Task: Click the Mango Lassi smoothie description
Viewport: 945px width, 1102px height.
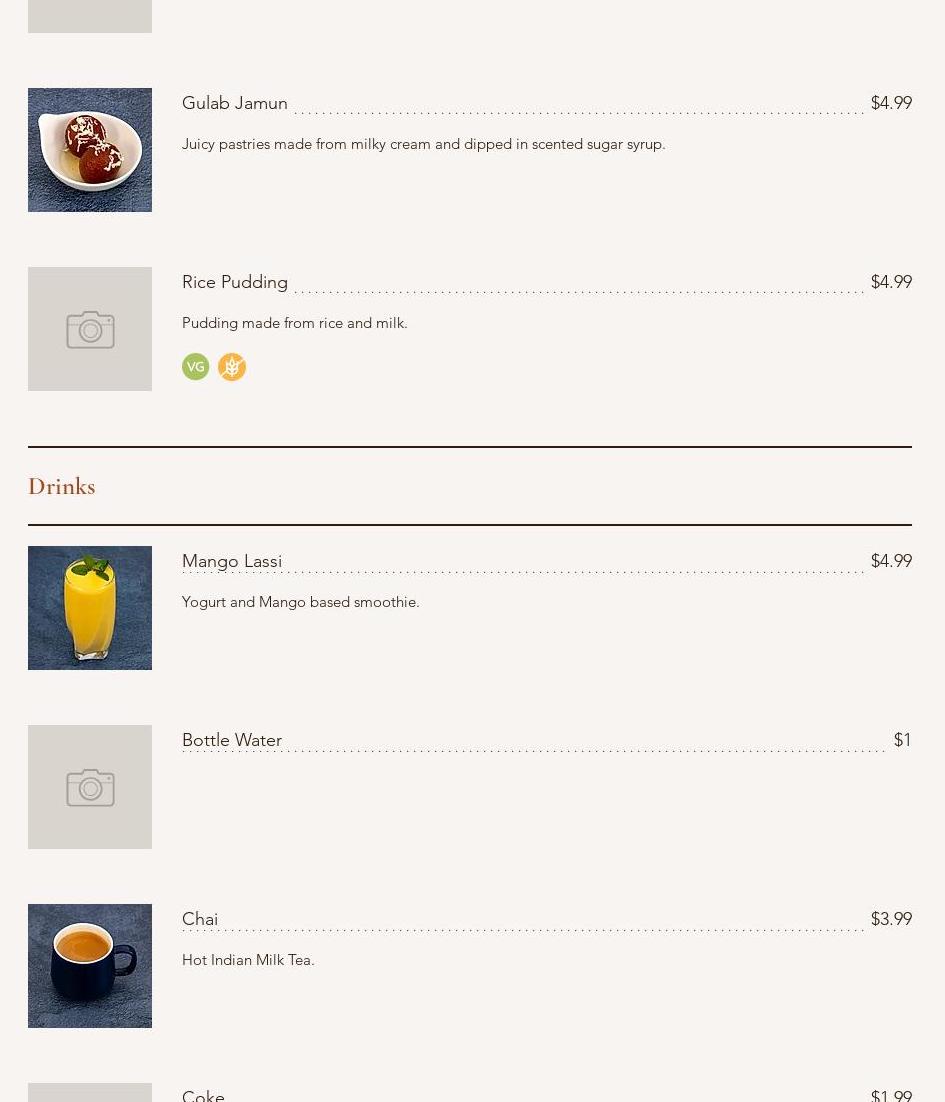Action: click(x=301, y=602)
